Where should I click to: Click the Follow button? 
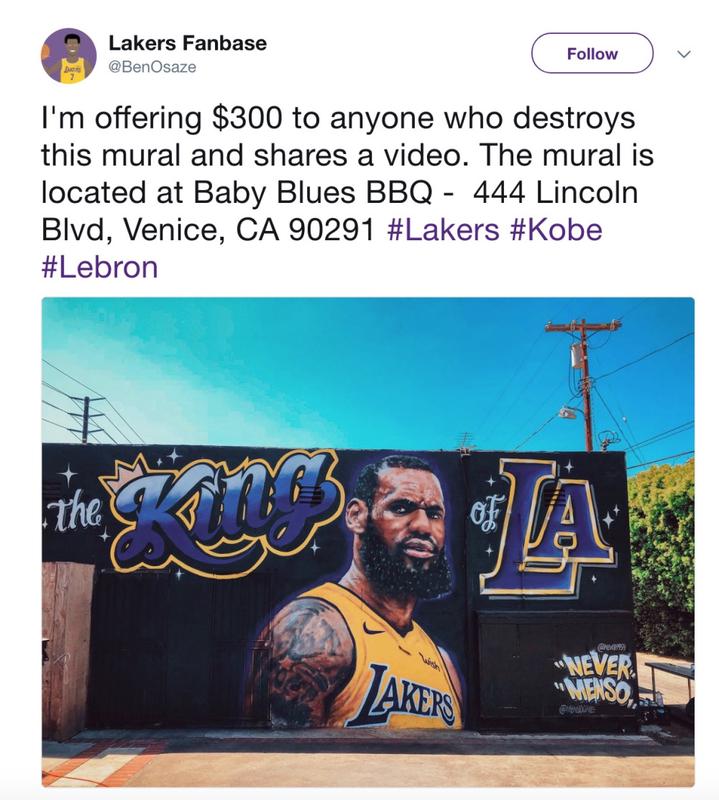tap(592, 53)
